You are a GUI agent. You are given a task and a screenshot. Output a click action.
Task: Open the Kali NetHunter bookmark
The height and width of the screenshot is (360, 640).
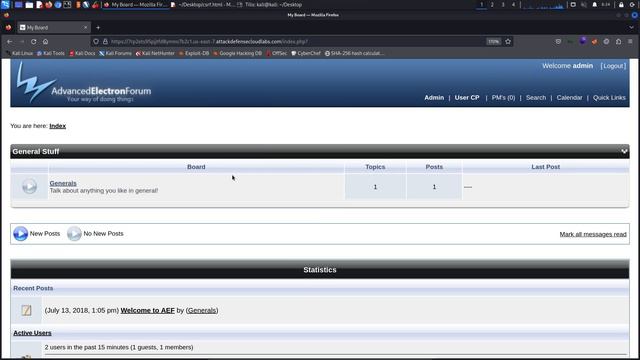click(x=155, y=53)
